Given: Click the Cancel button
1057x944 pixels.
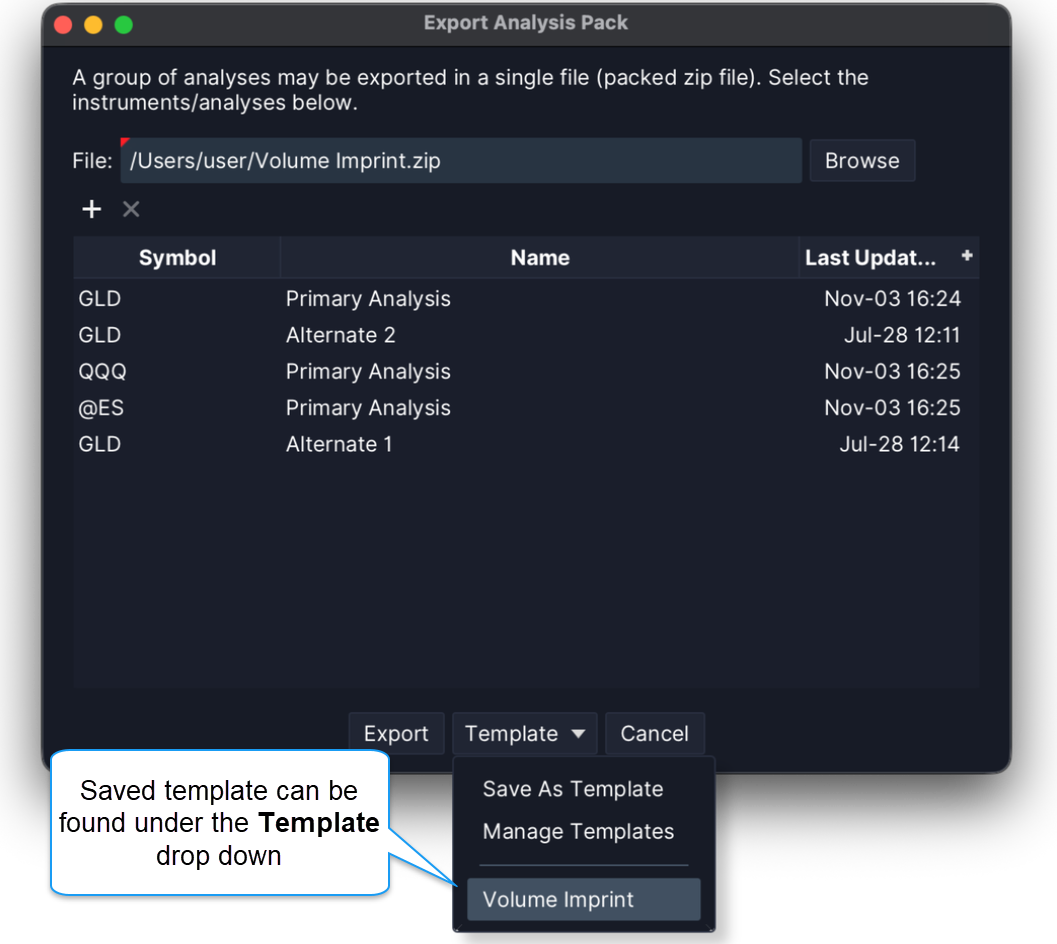Looking at the screenshot, I should (654, 733).
